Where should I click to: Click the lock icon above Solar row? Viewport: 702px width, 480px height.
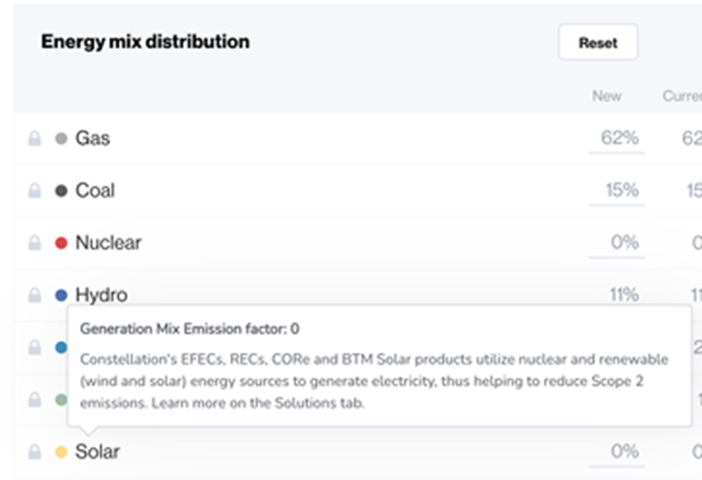(35, 399)
